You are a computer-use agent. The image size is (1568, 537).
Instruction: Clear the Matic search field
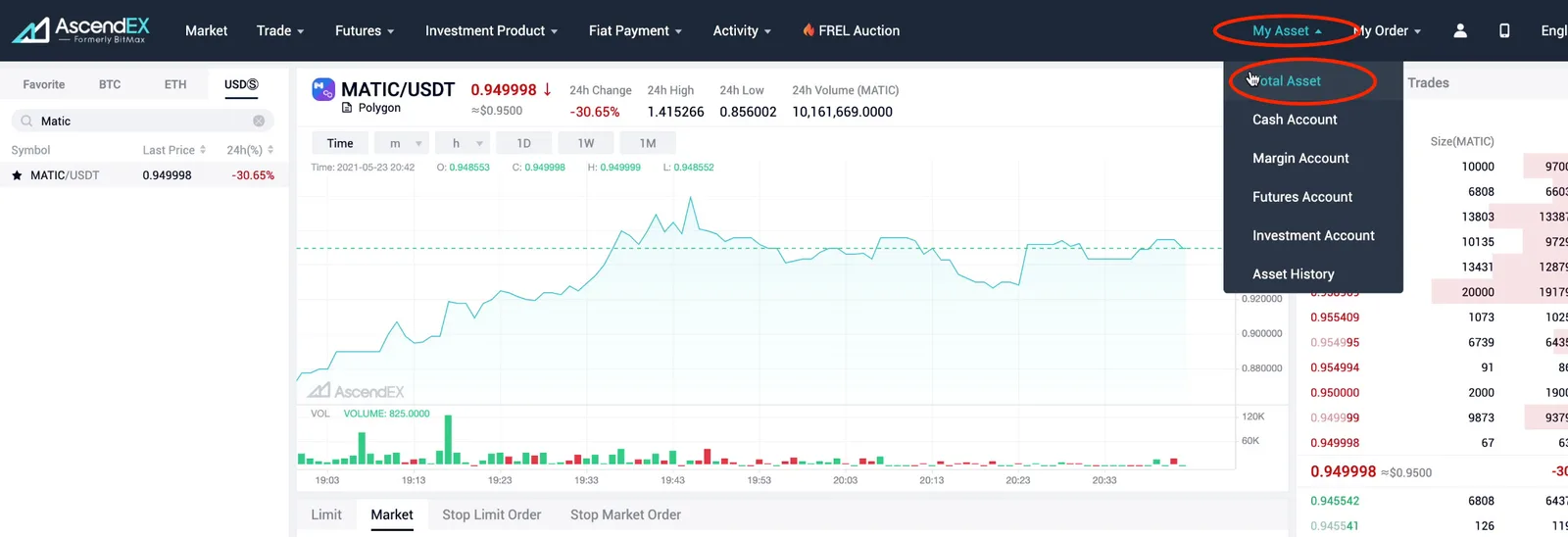(x=259, y=121)
